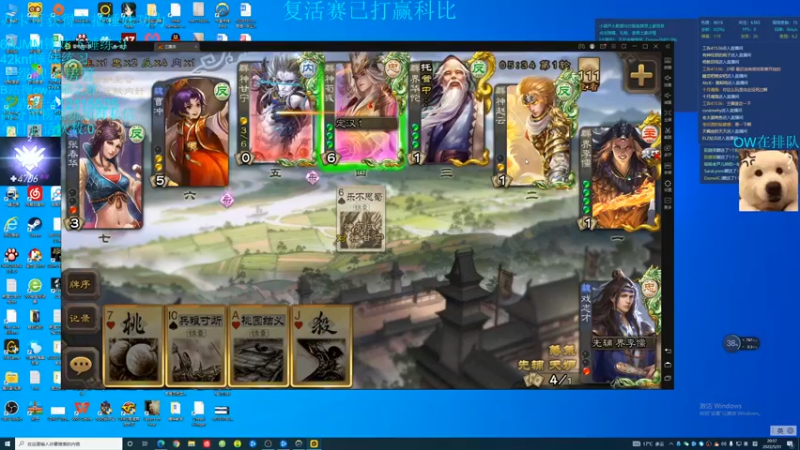Viewport: 800px width, 450px height.
Task: Toggle the 内 role badge on 神甘宁
Action: coord(308,69)
